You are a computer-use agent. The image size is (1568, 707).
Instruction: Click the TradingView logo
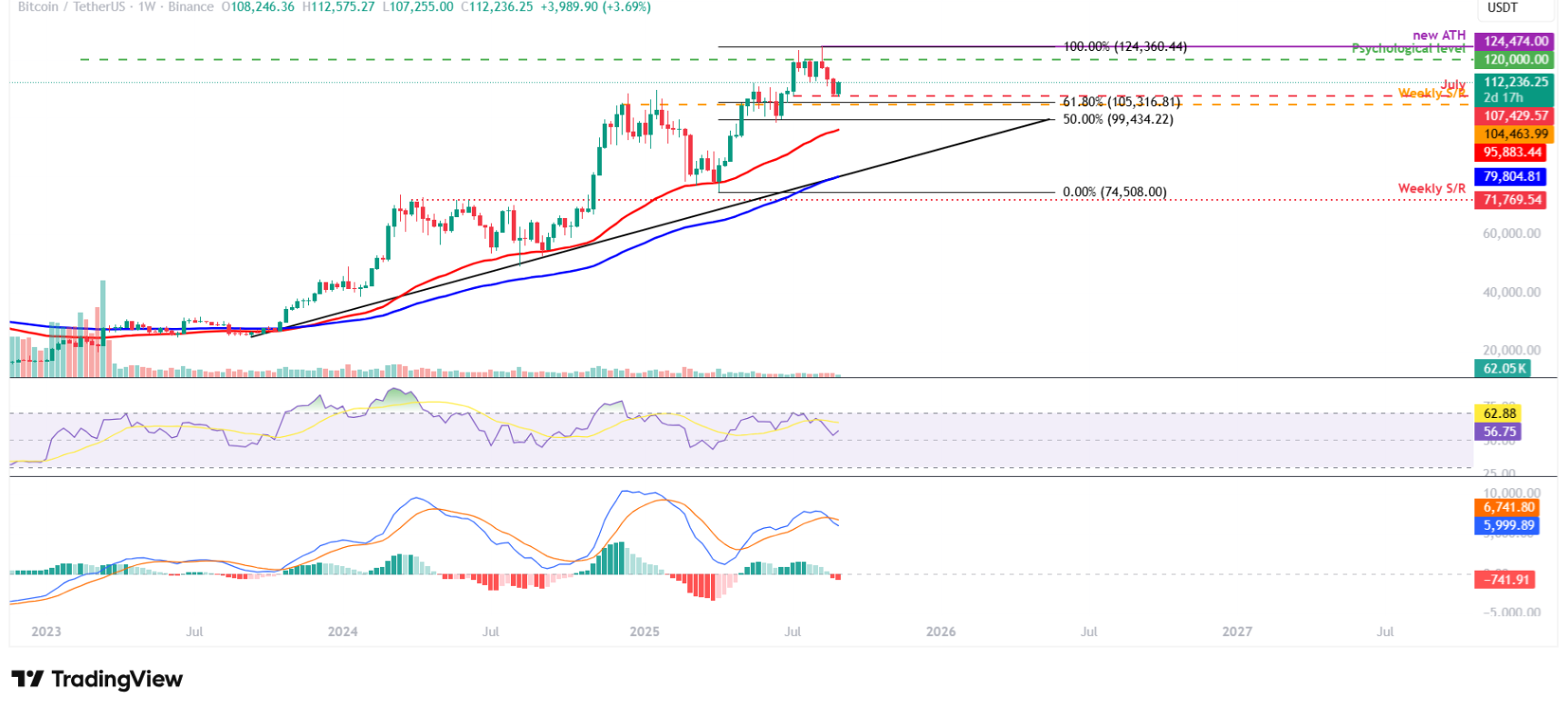pos(96,679)
